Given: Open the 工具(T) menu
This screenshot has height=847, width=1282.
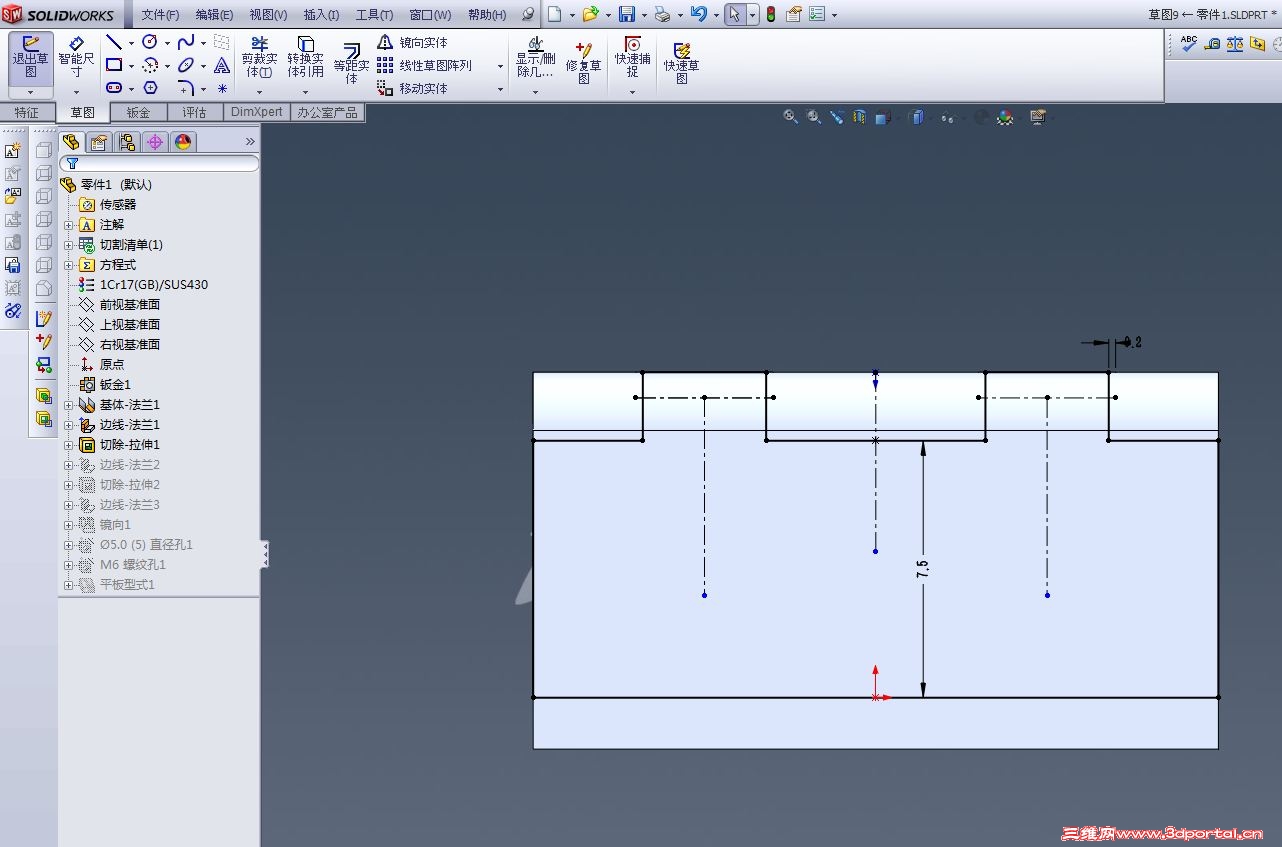Looking at the screenshot, I should pos(374,15).
